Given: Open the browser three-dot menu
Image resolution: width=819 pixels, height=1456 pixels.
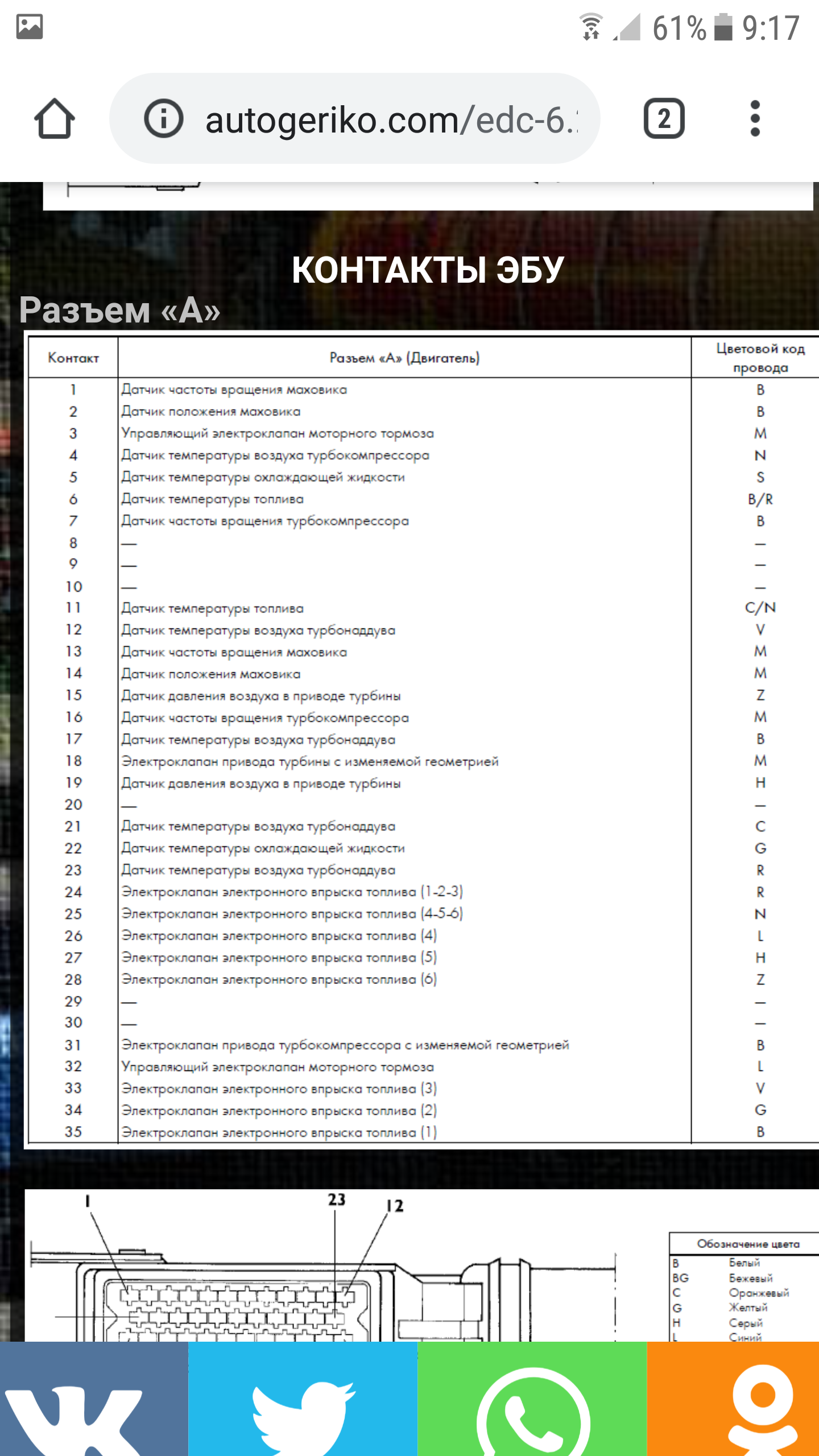Looking at the screenshot, I should click(755, 119).
